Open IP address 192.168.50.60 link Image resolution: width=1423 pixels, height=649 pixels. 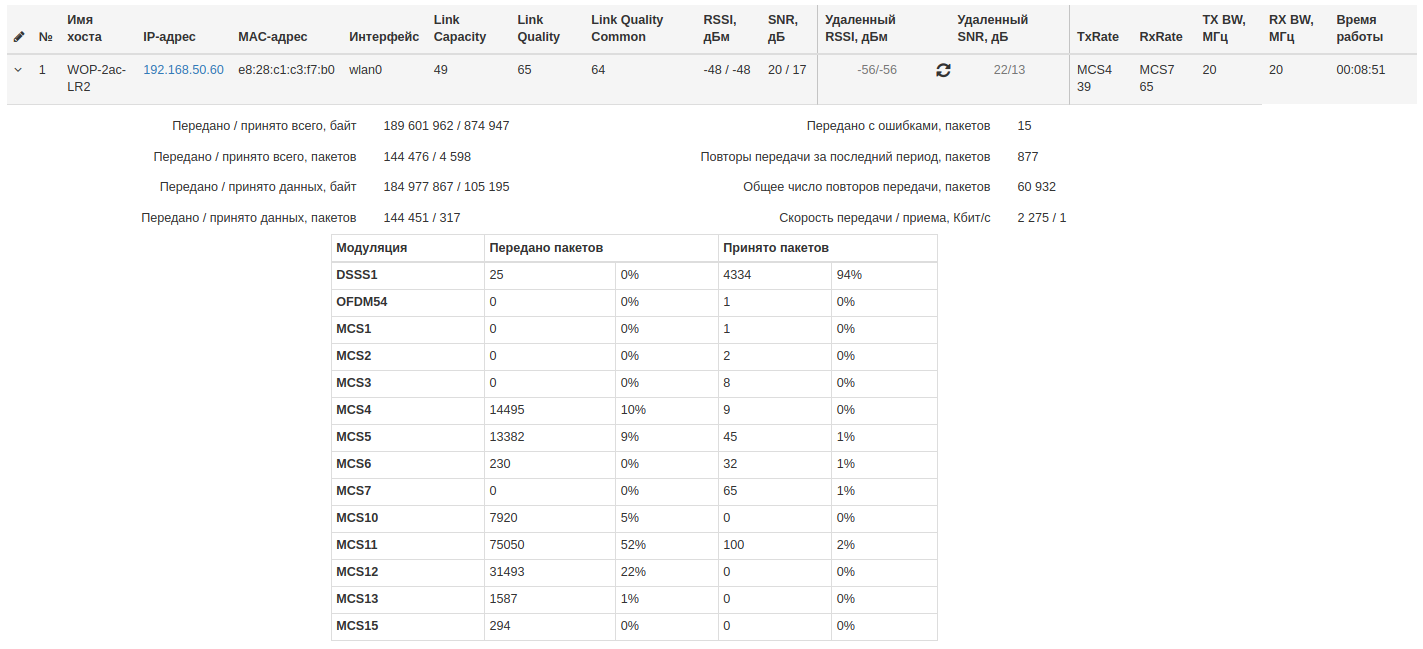coord(183,70)
